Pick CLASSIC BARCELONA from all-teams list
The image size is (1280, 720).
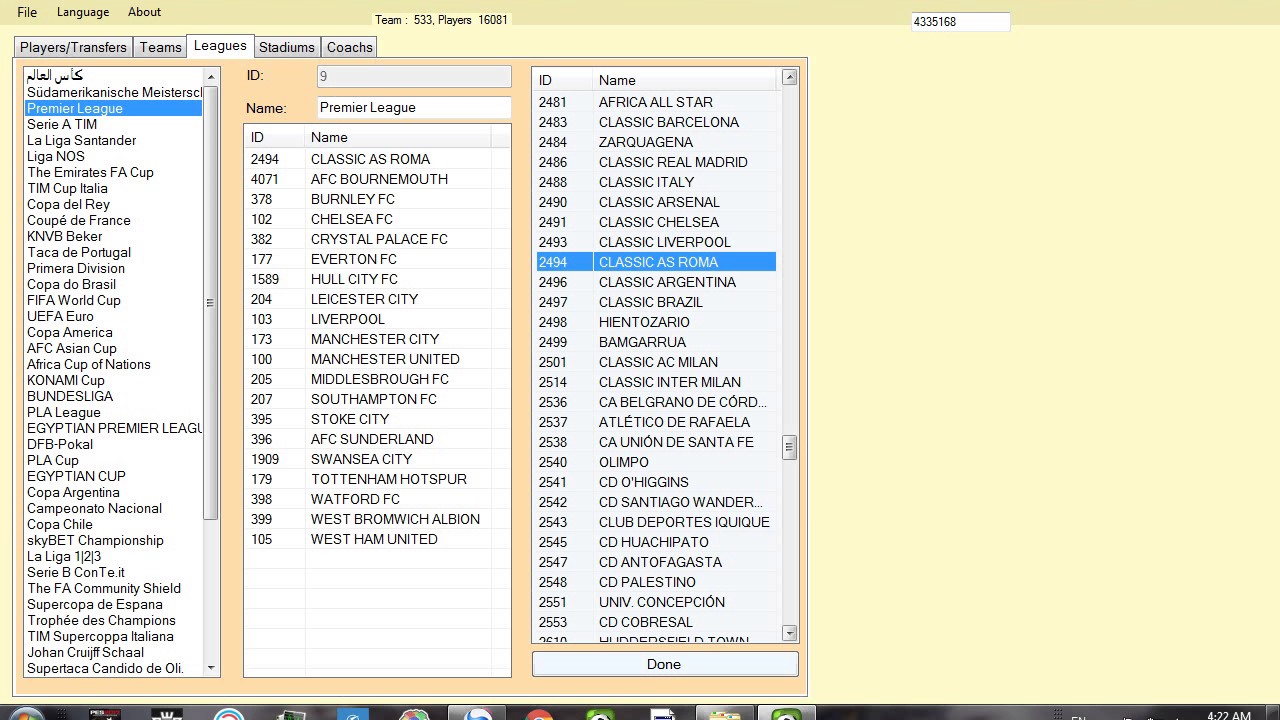tap(655, 122)
